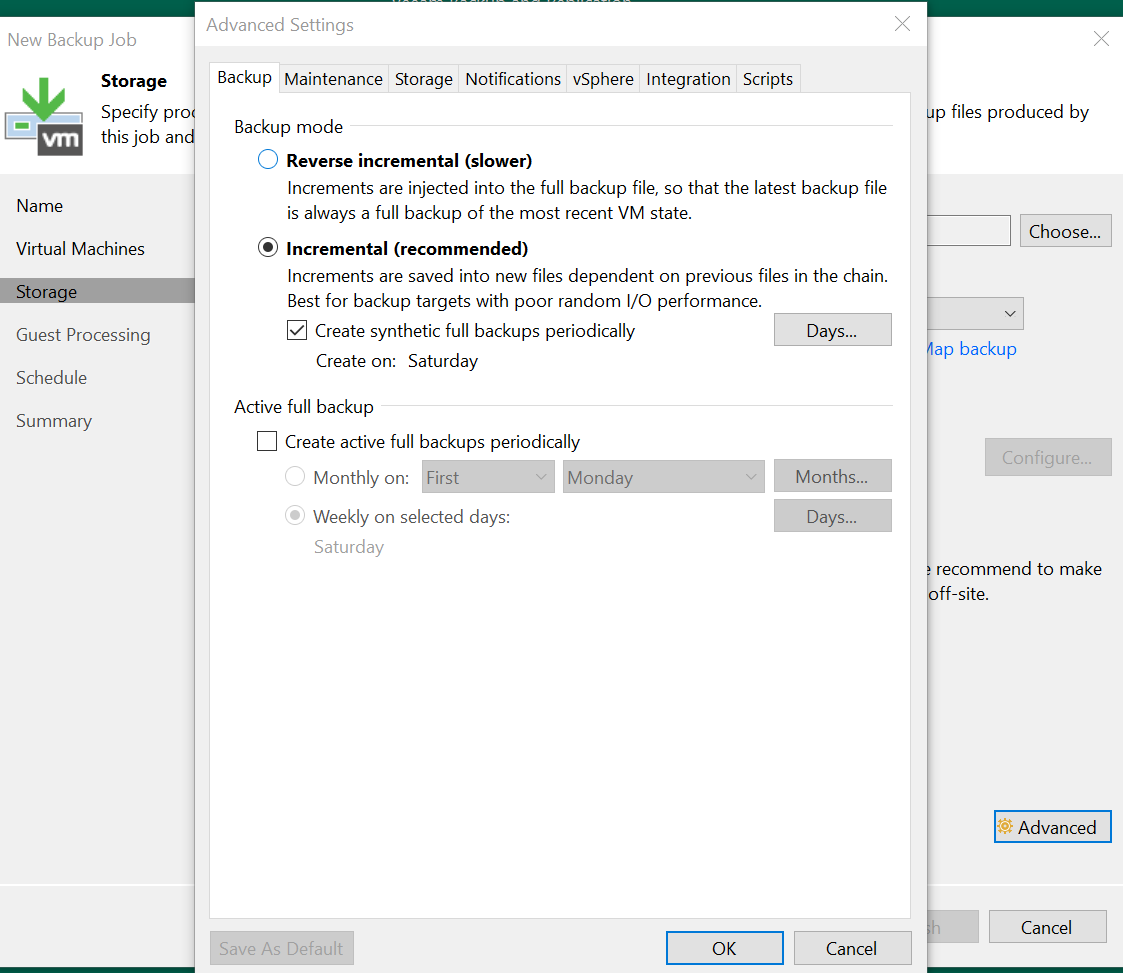Open the Monday weekday dropdown
Screen dimensions: 1123x973
click(x=663, y=477)
